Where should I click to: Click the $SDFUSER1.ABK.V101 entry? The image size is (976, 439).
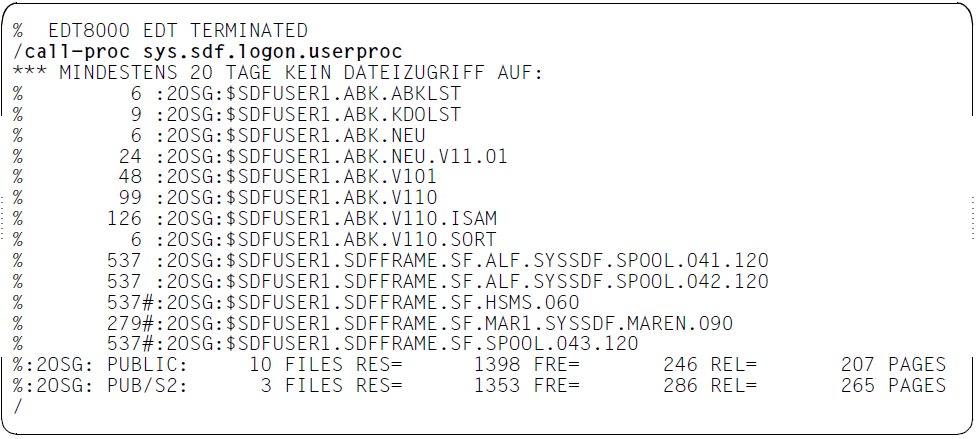[x=225, y=177]
